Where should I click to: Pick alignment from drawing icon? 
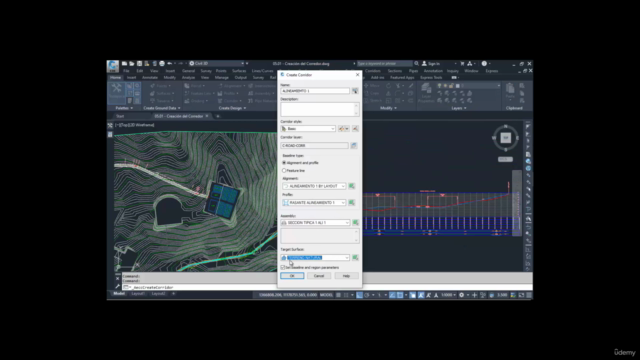click(351, 186)
